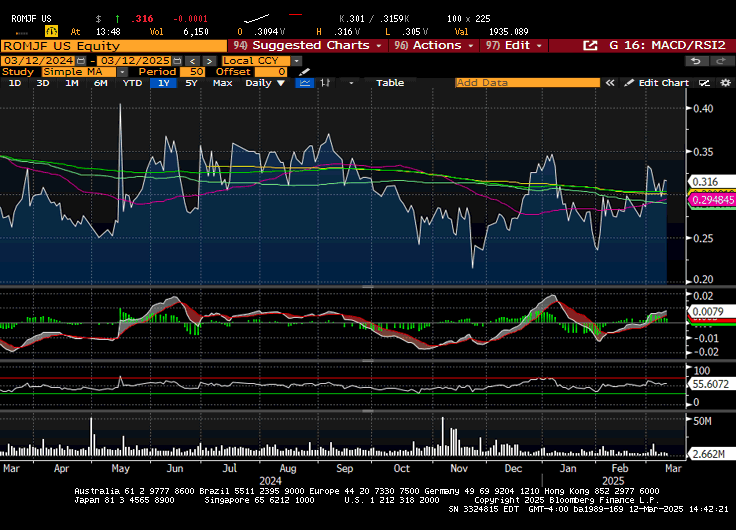Click the divider handle between MACD and RSI

[x=368, y=361]
